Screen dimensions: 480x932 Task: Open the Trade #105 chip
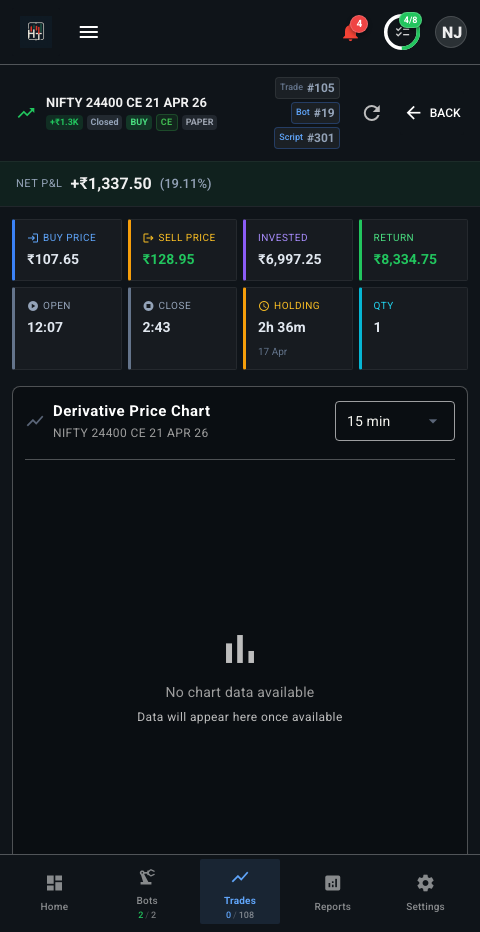coord(307,88)
